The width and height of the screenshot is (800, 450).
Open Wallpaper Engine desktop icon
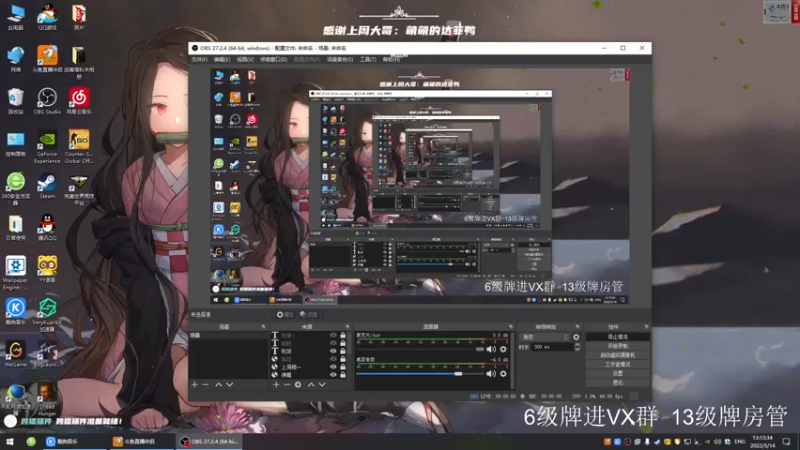point(15,273)
